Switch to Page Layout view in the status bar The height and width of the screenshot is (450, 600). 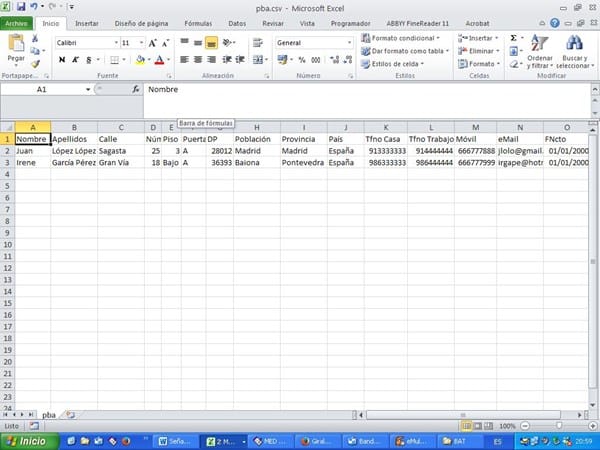(477, 426)
